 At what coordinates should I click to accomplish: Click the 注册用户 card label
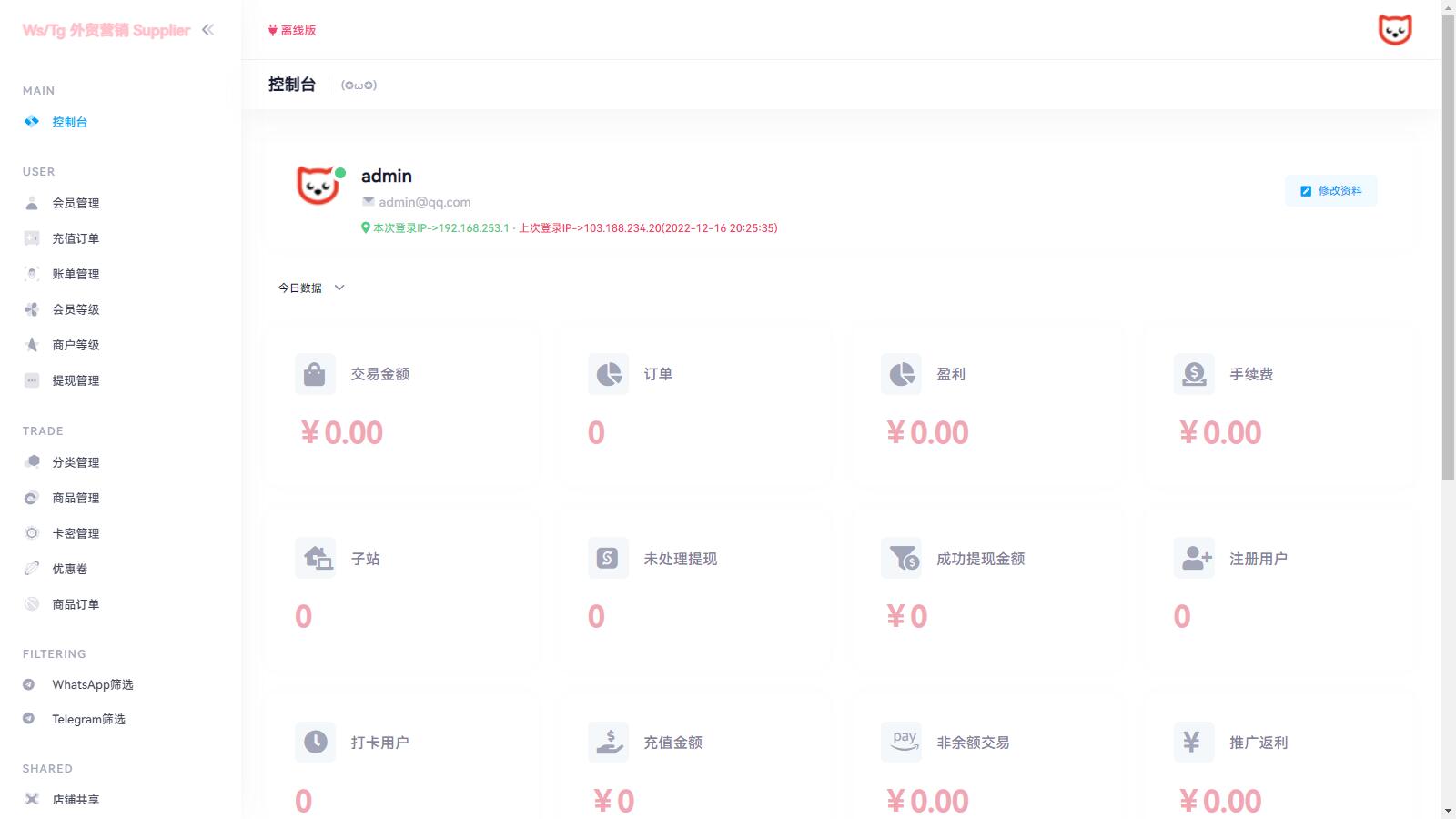1259,559
